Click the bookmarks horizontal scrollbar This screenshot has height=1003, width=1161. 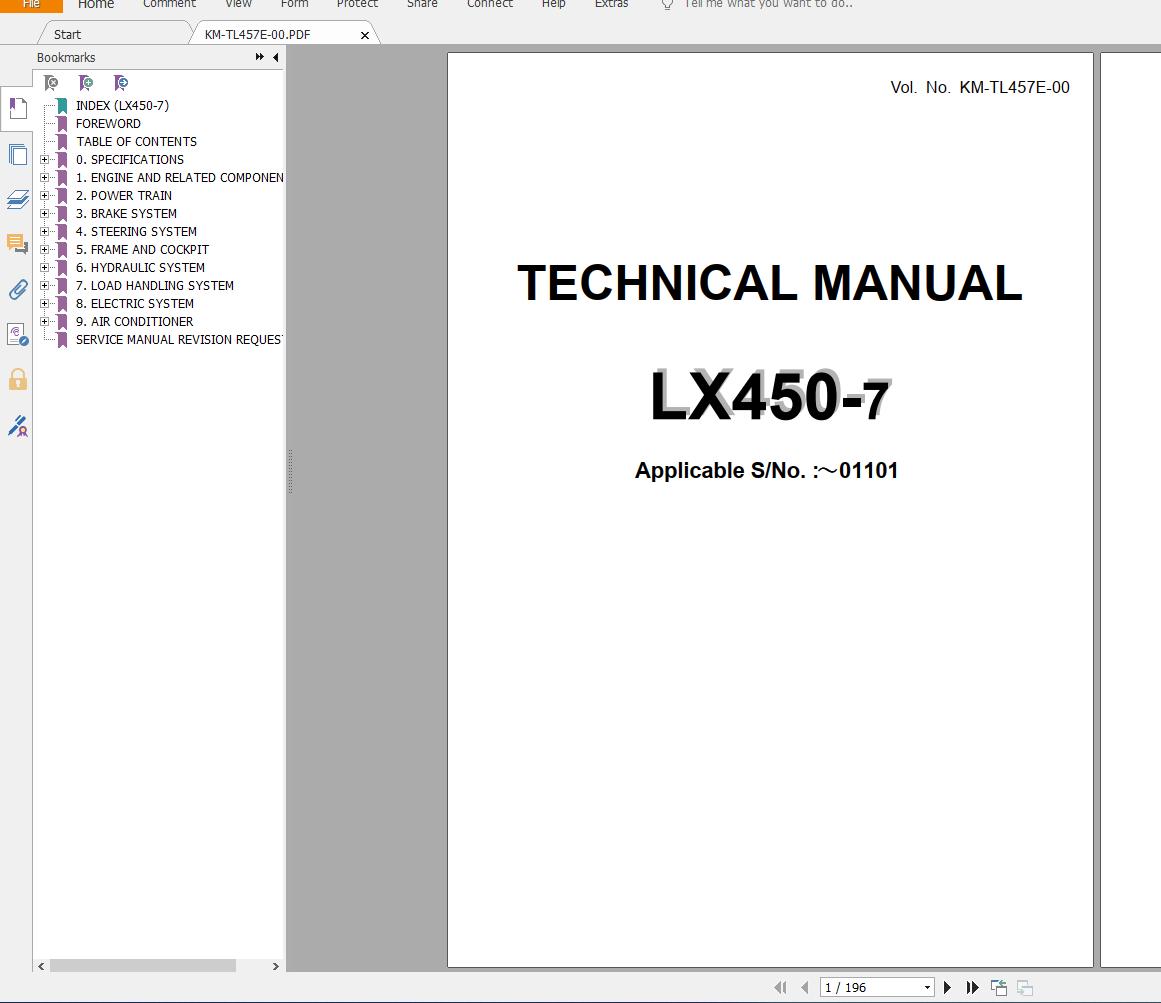coord(143,966)
